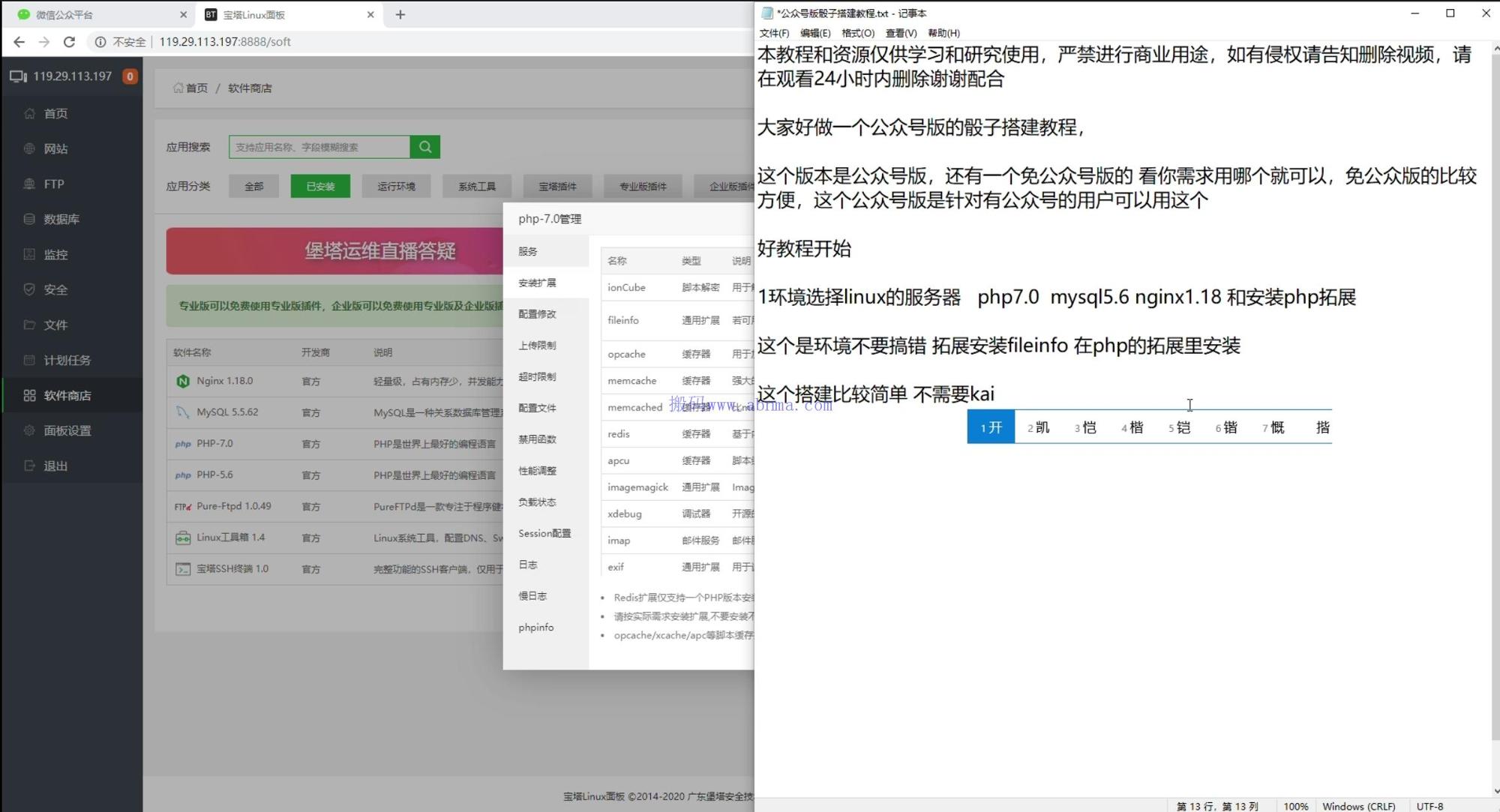
Task: Click the Nginx 1.18.0 logo icon
Action: 183,380
